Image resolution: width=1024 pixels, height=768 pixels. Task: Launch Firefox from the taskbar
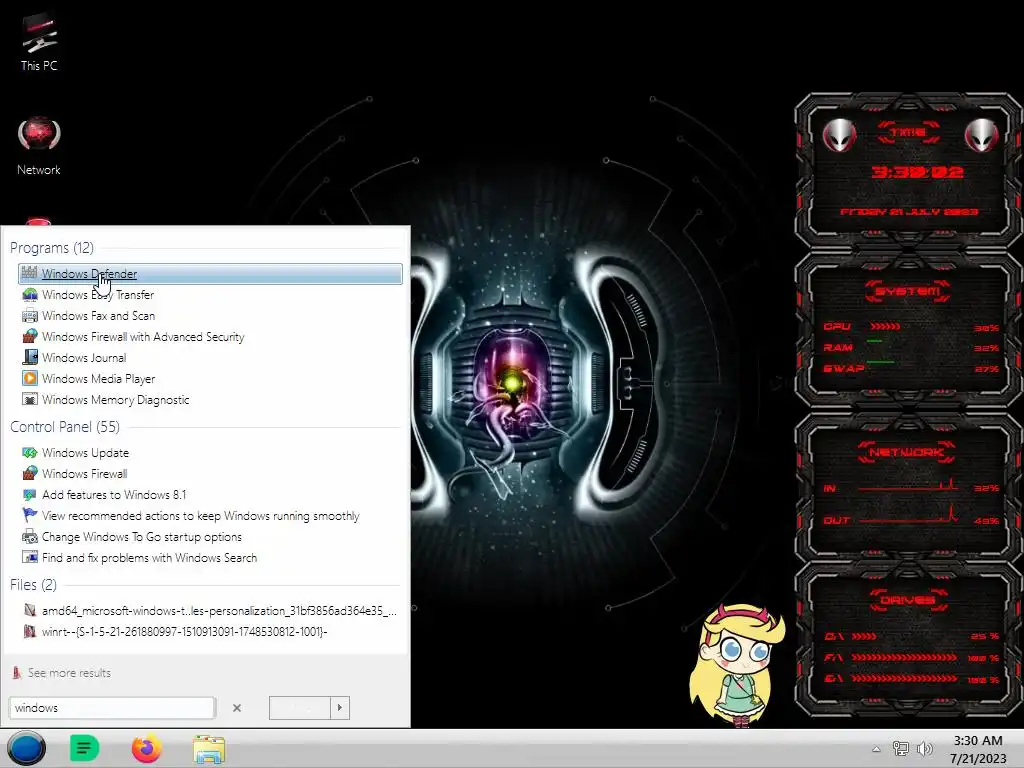tap(146, 748)
